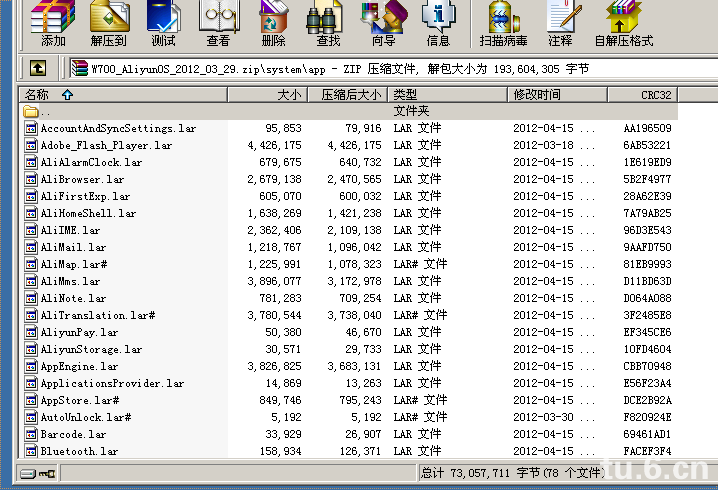Click the 解压到 (Extract To) icon

pyautogui.click(x=109, y=23)
